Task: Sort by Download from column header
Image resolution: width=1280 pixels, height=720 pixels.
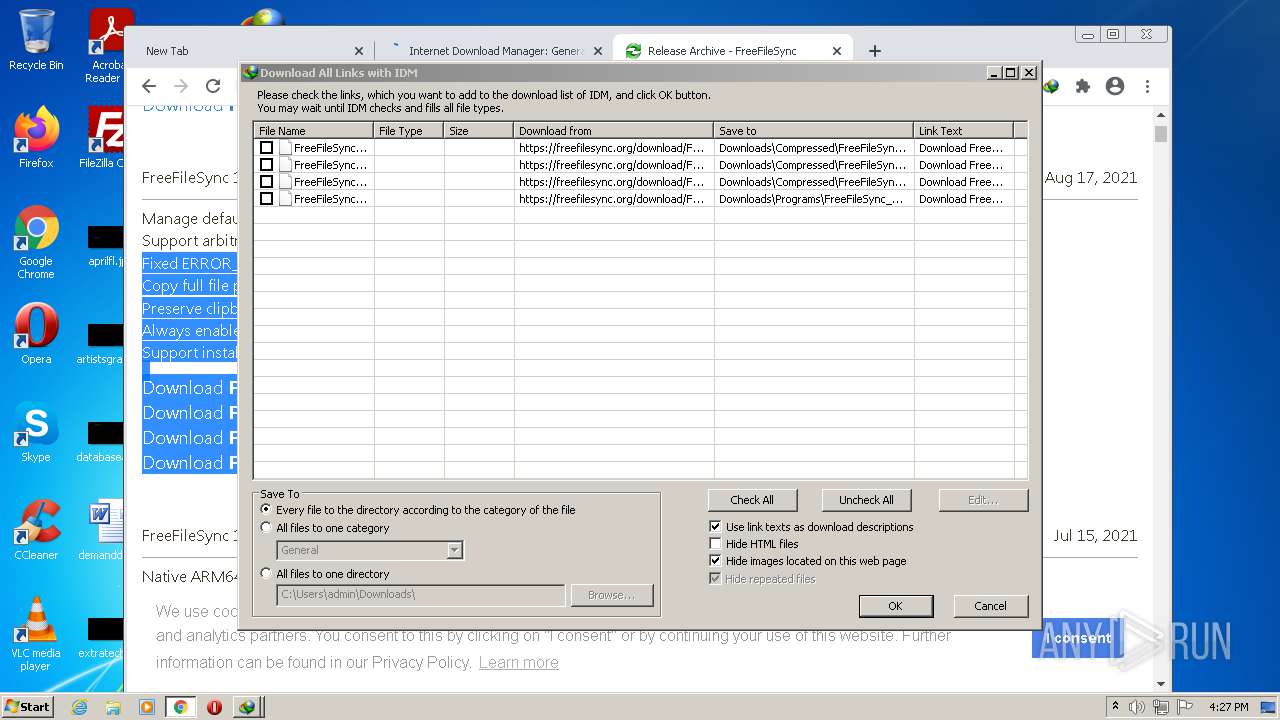Action: point(614,131)
